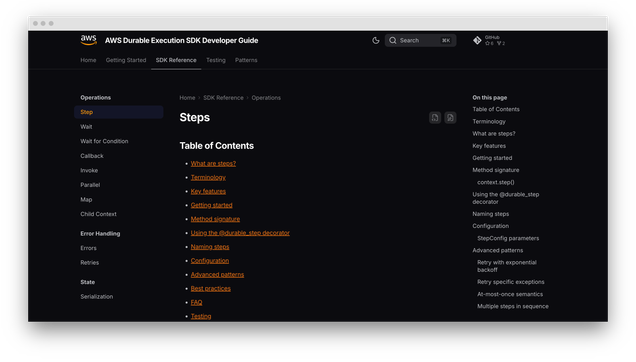
Task: Open the Search field
Action: point(420,40)
